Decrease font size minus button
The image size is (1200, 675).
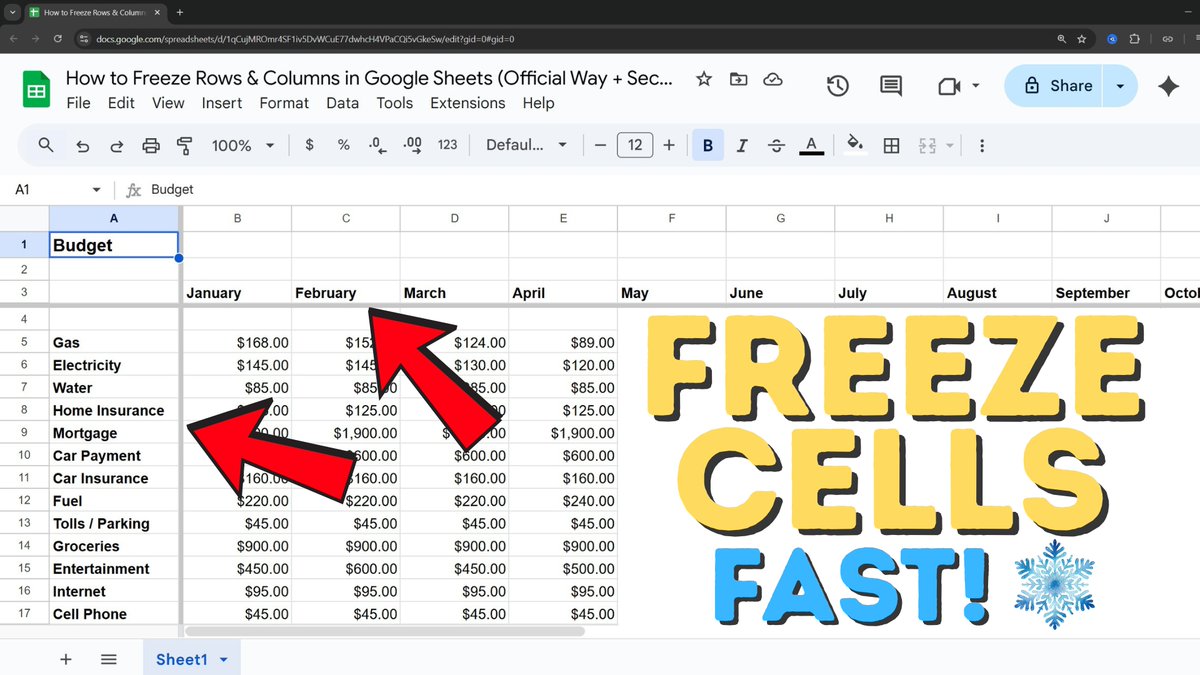600,145
